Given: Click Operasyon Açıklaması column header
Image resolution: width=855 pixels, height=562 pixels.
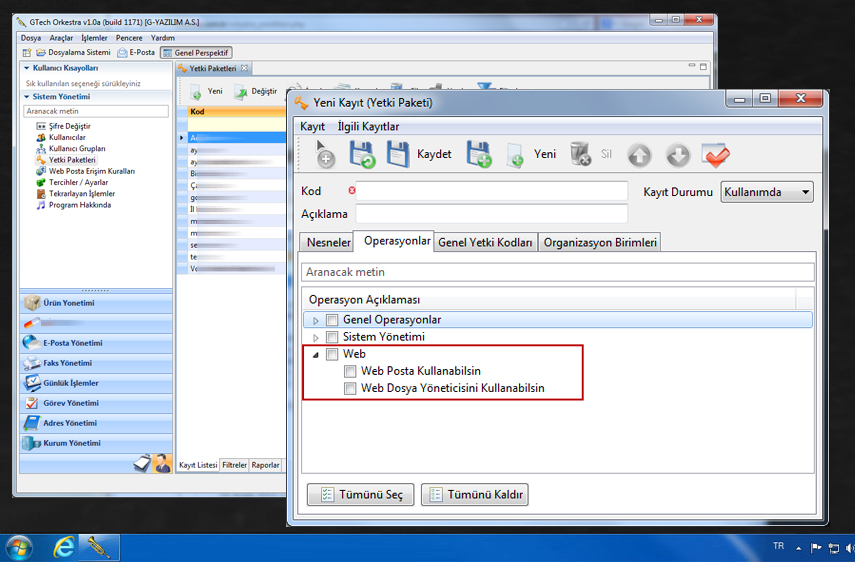Looking at the screenshot, I should coord(364,300).
